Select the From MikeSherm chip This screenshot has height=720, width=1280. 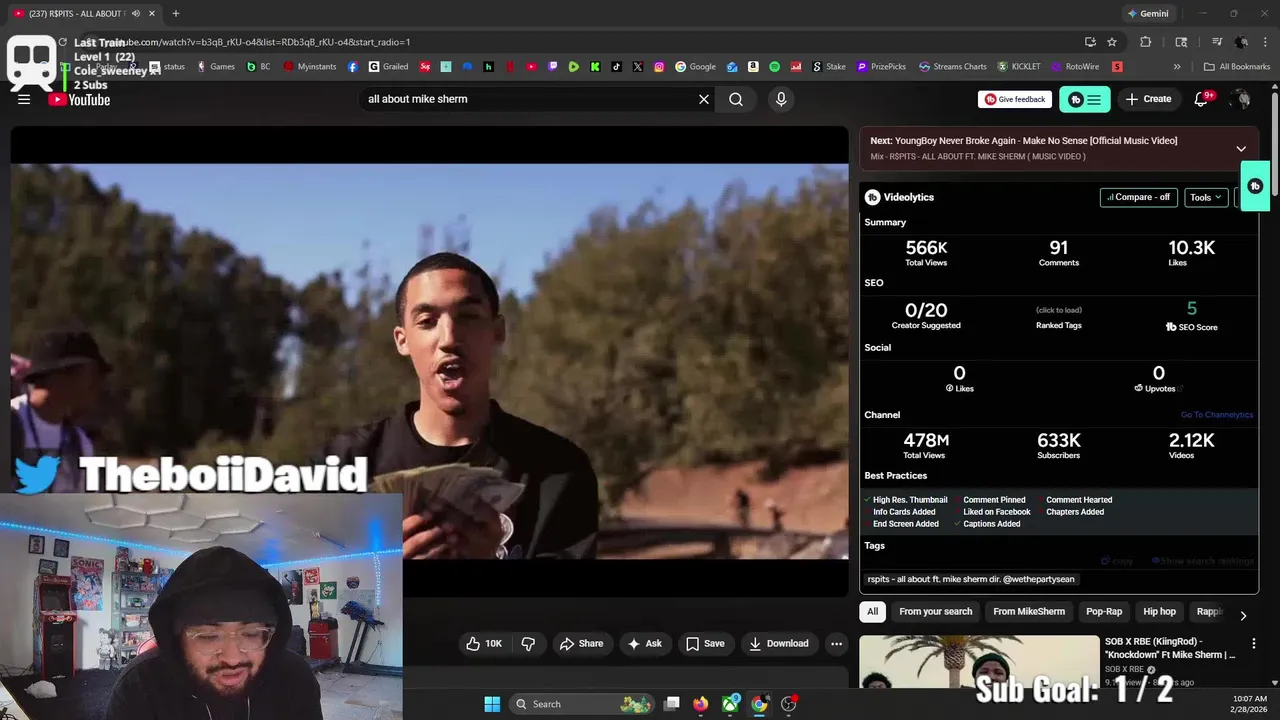point(1029,611)
